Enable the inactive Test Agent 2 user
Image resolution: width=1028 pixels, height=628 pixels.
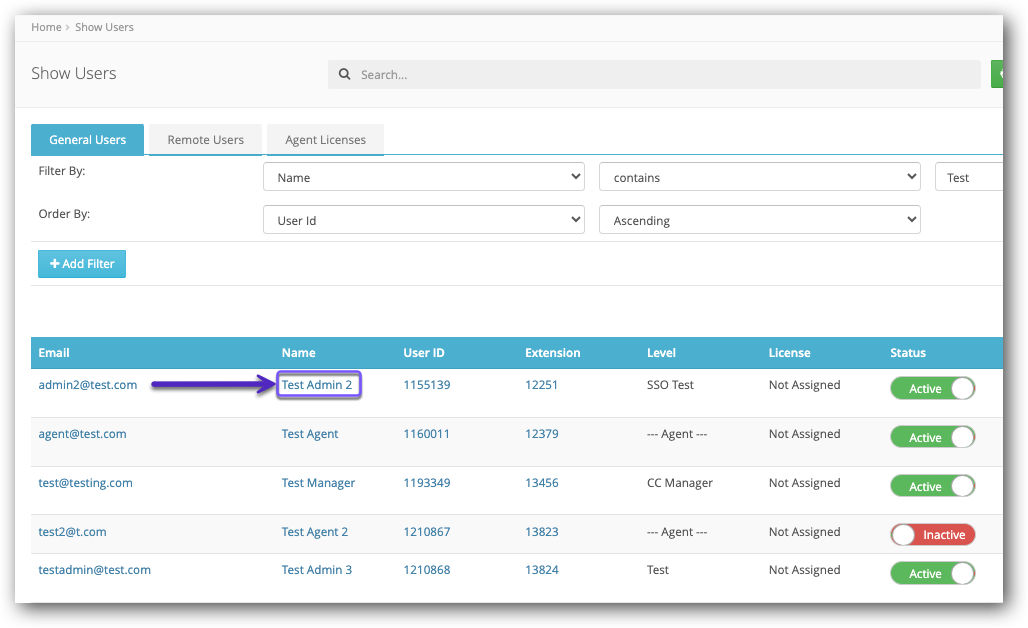point(932,535)
